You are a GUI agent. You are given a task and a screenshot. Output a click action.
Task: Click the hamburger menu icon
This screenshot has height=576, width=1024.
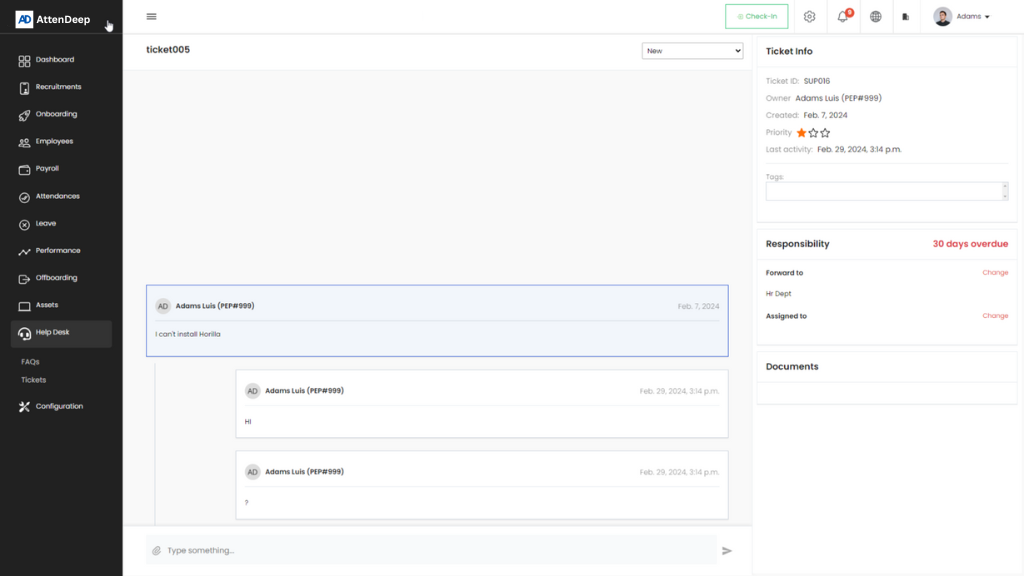[x=151, y=16]
